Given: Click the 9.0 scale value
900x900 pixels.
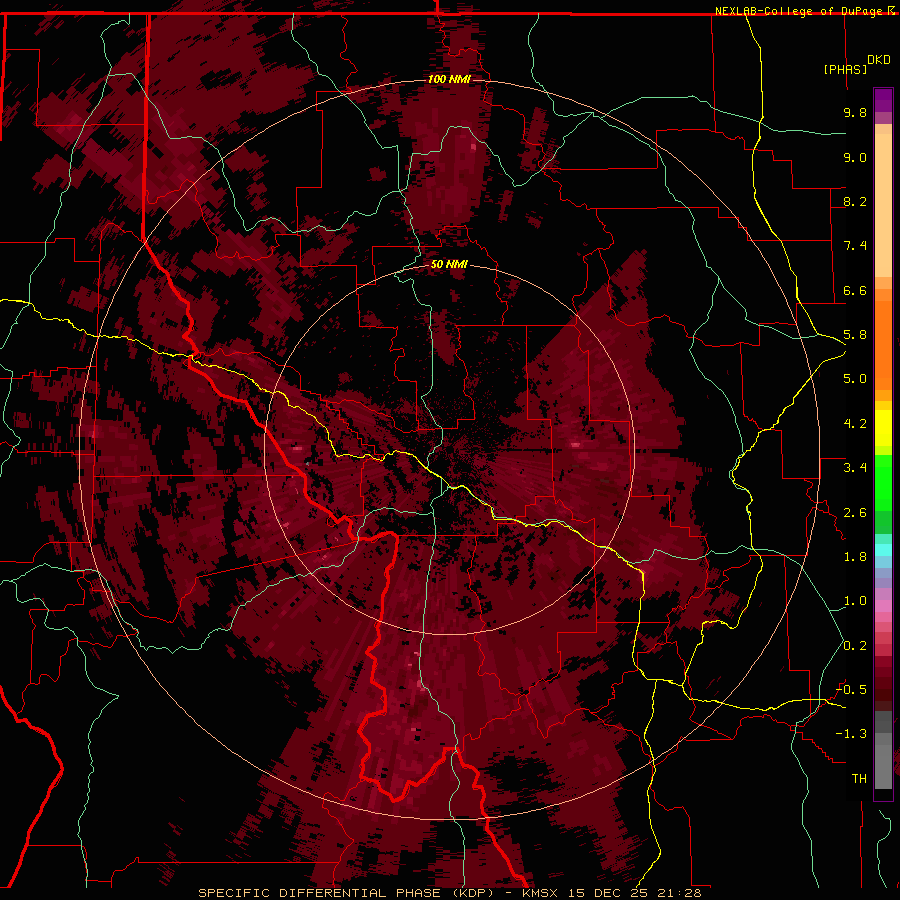Looking at the screenshot, I should (x=855, y=157).
